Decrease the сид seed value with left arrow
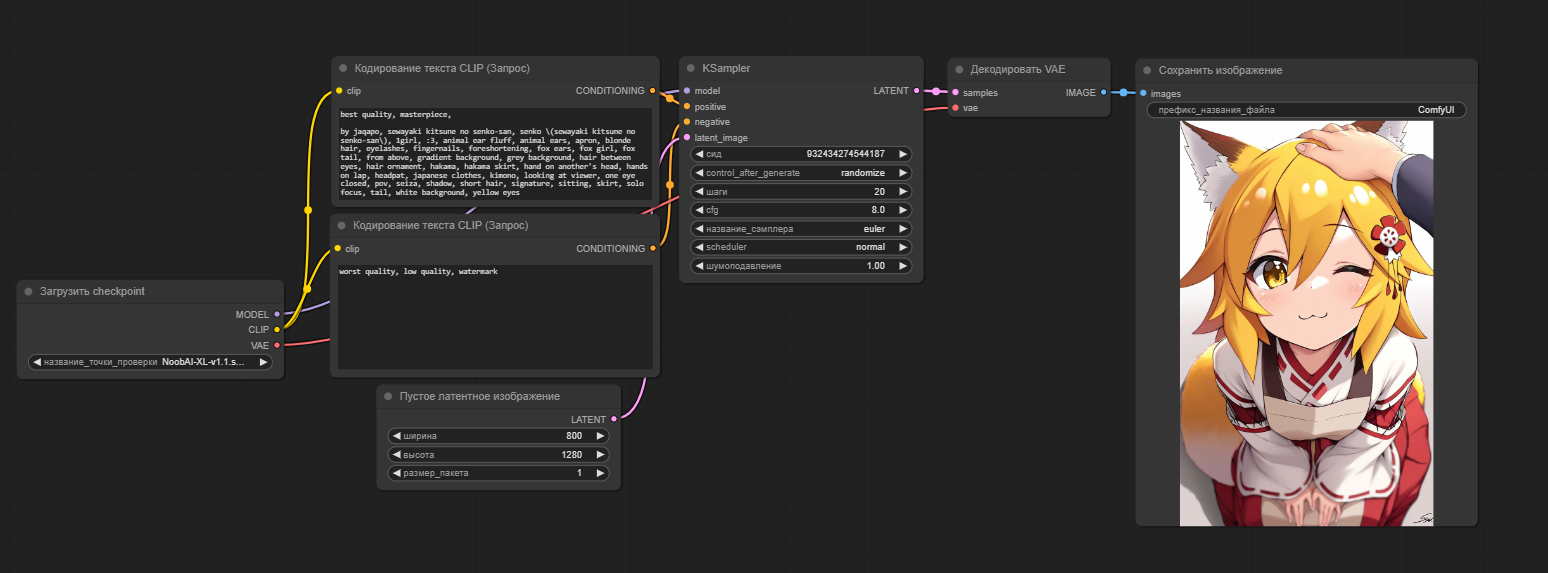 (700, 154)
